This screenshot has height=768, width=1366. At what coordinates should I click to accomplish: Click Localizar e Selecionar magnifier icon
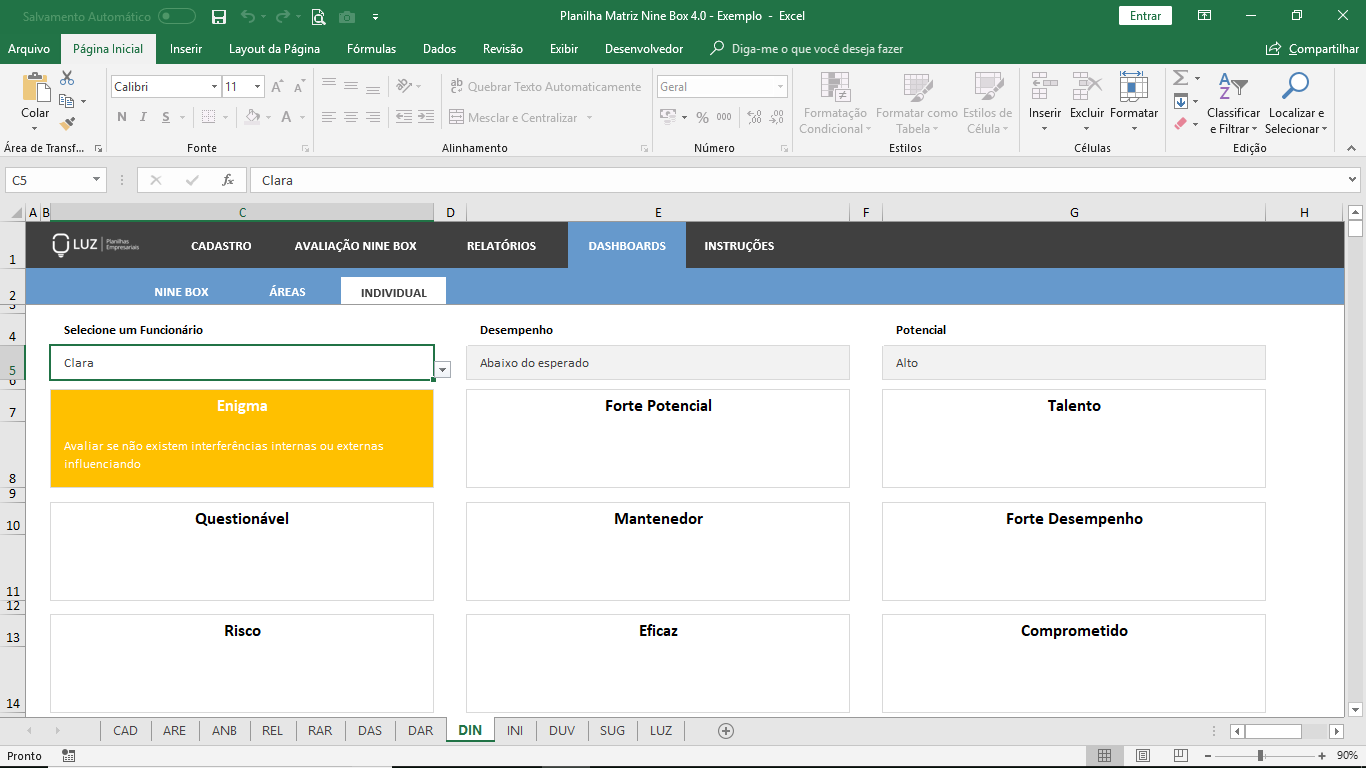(1295, 87)
